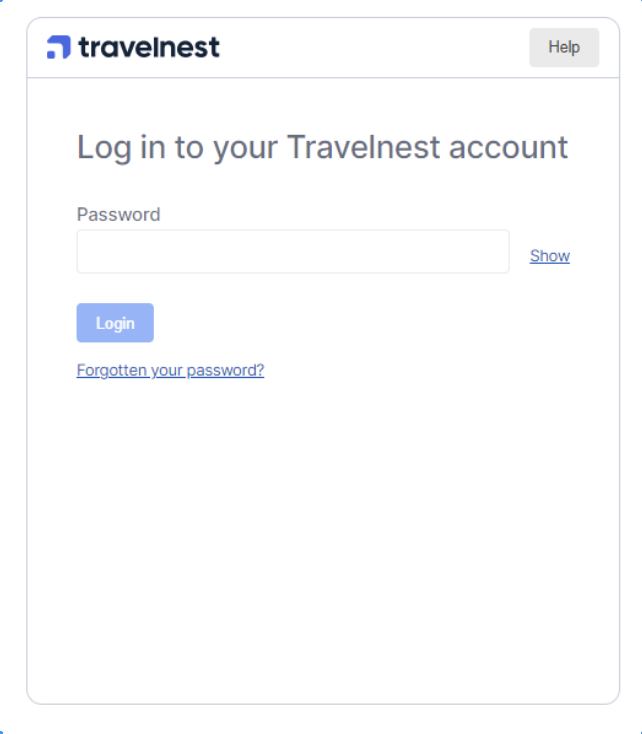Focus the empty password text box
Viewport: 642px width, 734px height.
point(293,252)
